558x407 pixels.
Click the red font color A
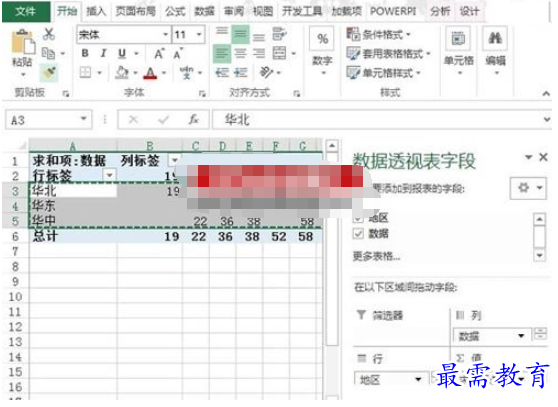151,73
